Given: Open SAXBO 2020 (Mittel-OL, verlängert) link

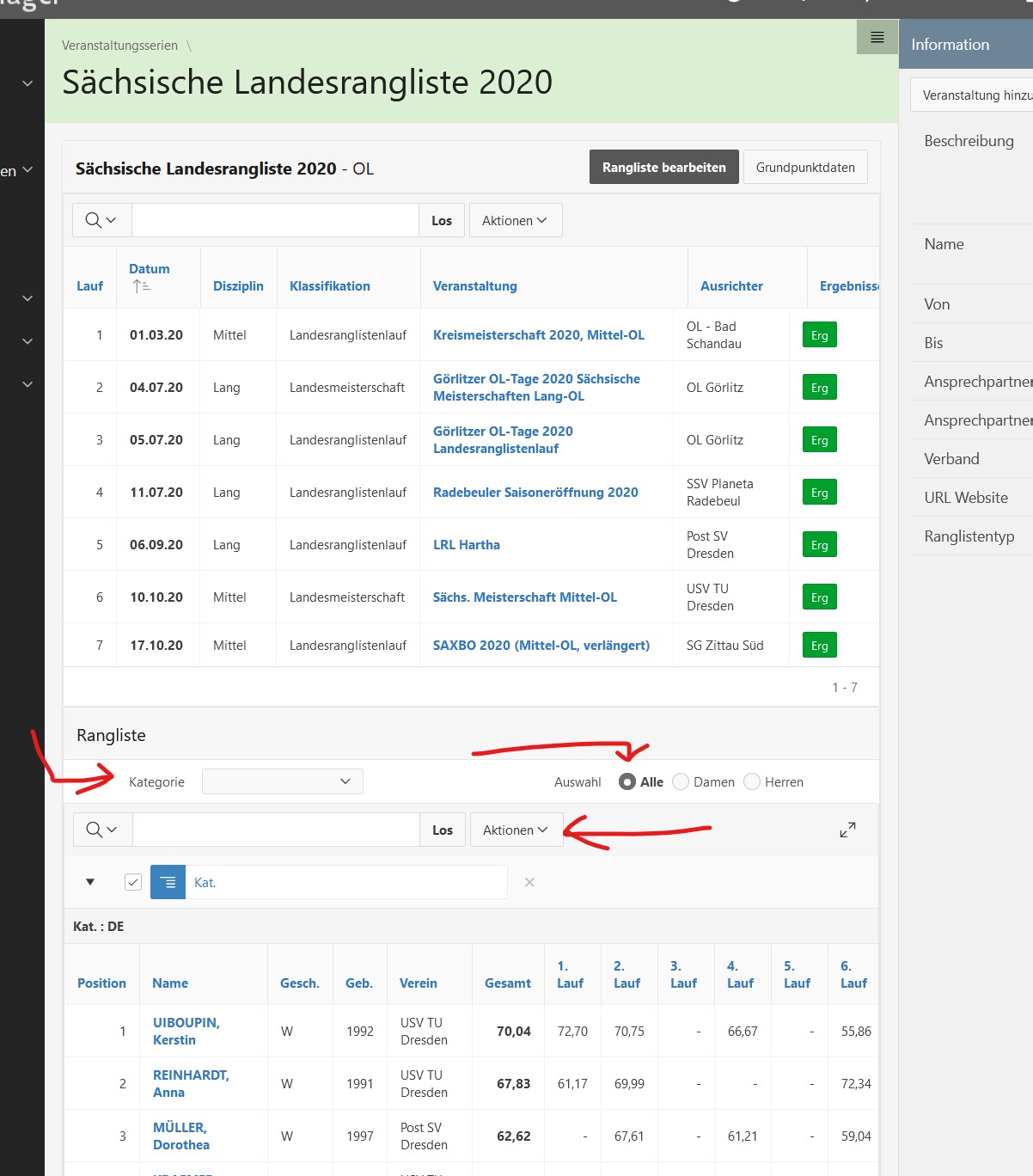Looking at the screenshot, I should point(541,646).
